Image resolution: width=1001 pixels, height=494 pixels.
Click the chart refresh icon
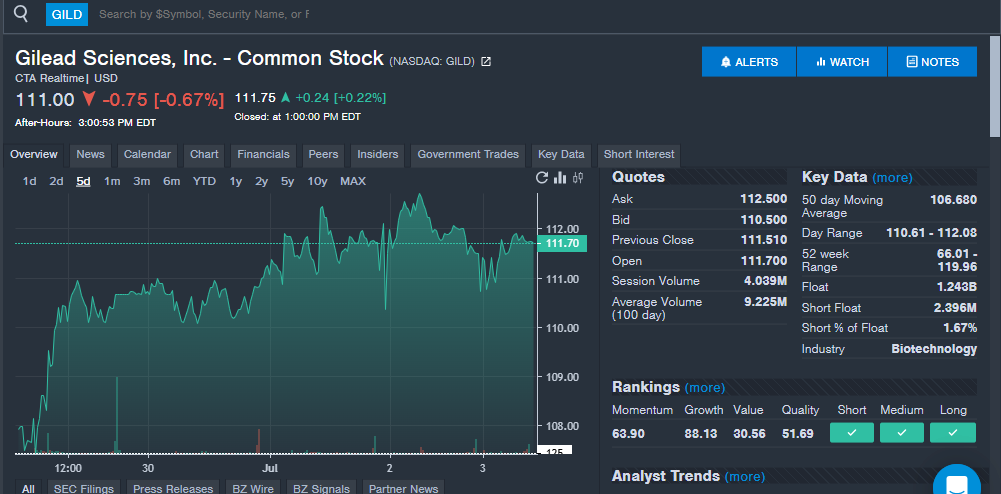[x=542, y=177]
